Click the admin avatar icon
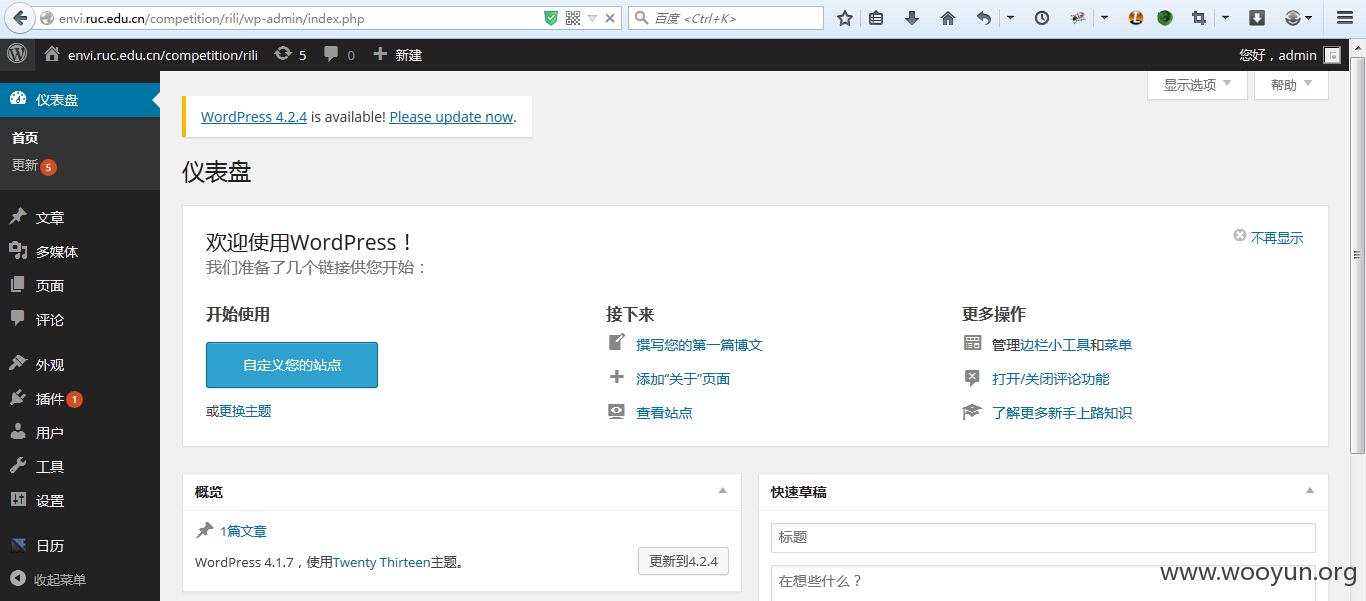Screen dimensions: 1366x601 (x=1332, y=56)
